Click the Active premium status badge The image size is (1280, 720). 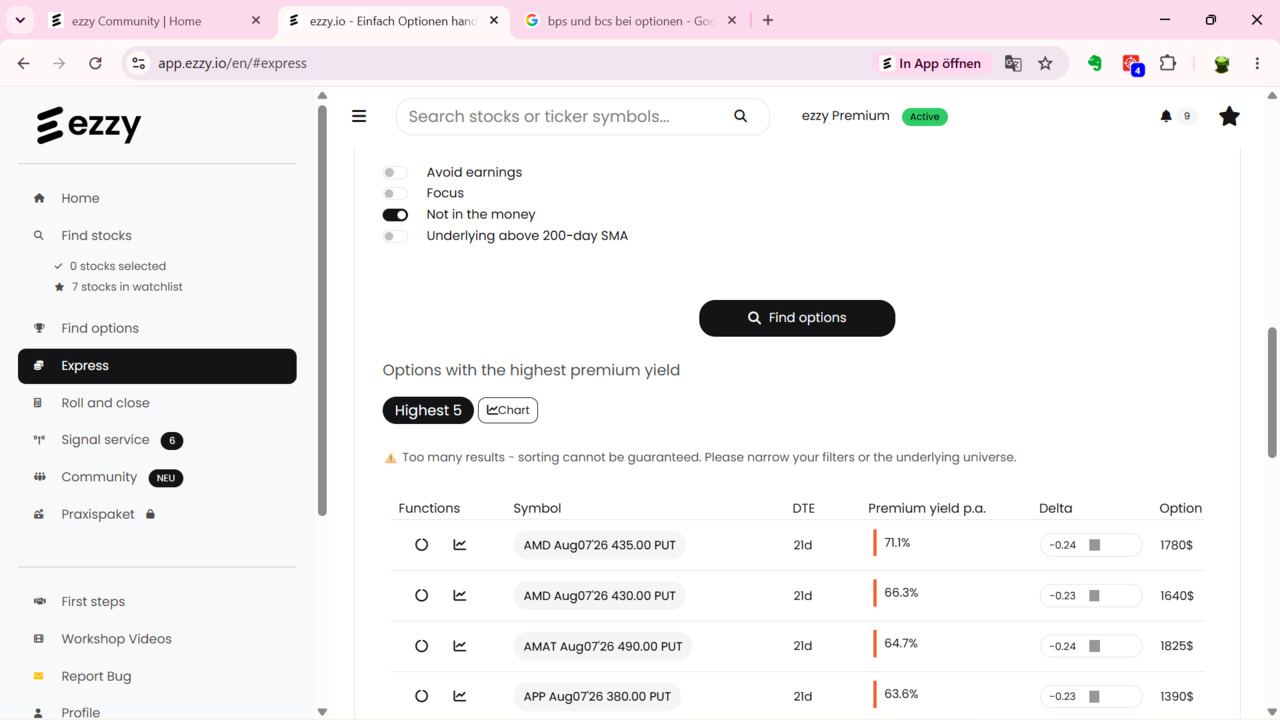924,117
